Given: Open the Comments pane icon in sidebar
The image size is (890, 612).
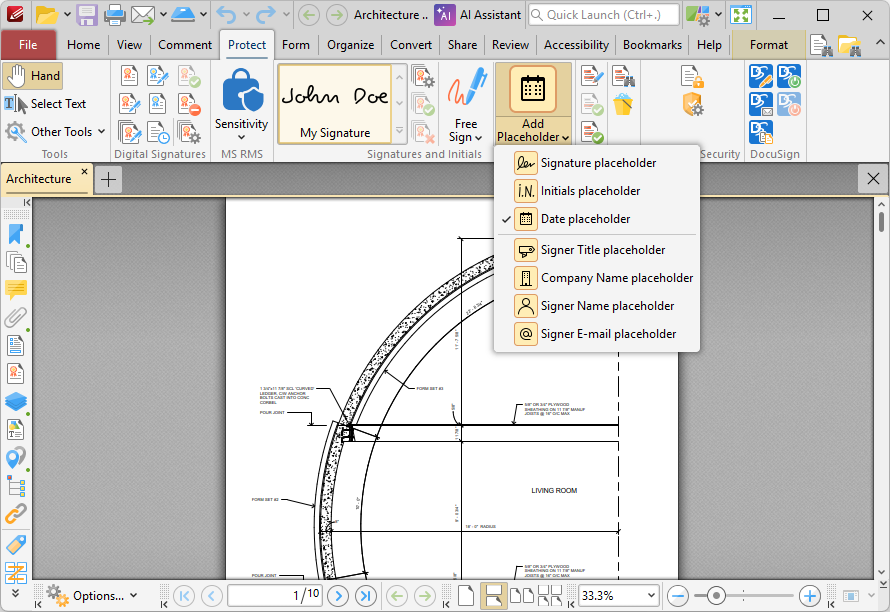Looking at the screenshot, I should (x=16, y=290).
